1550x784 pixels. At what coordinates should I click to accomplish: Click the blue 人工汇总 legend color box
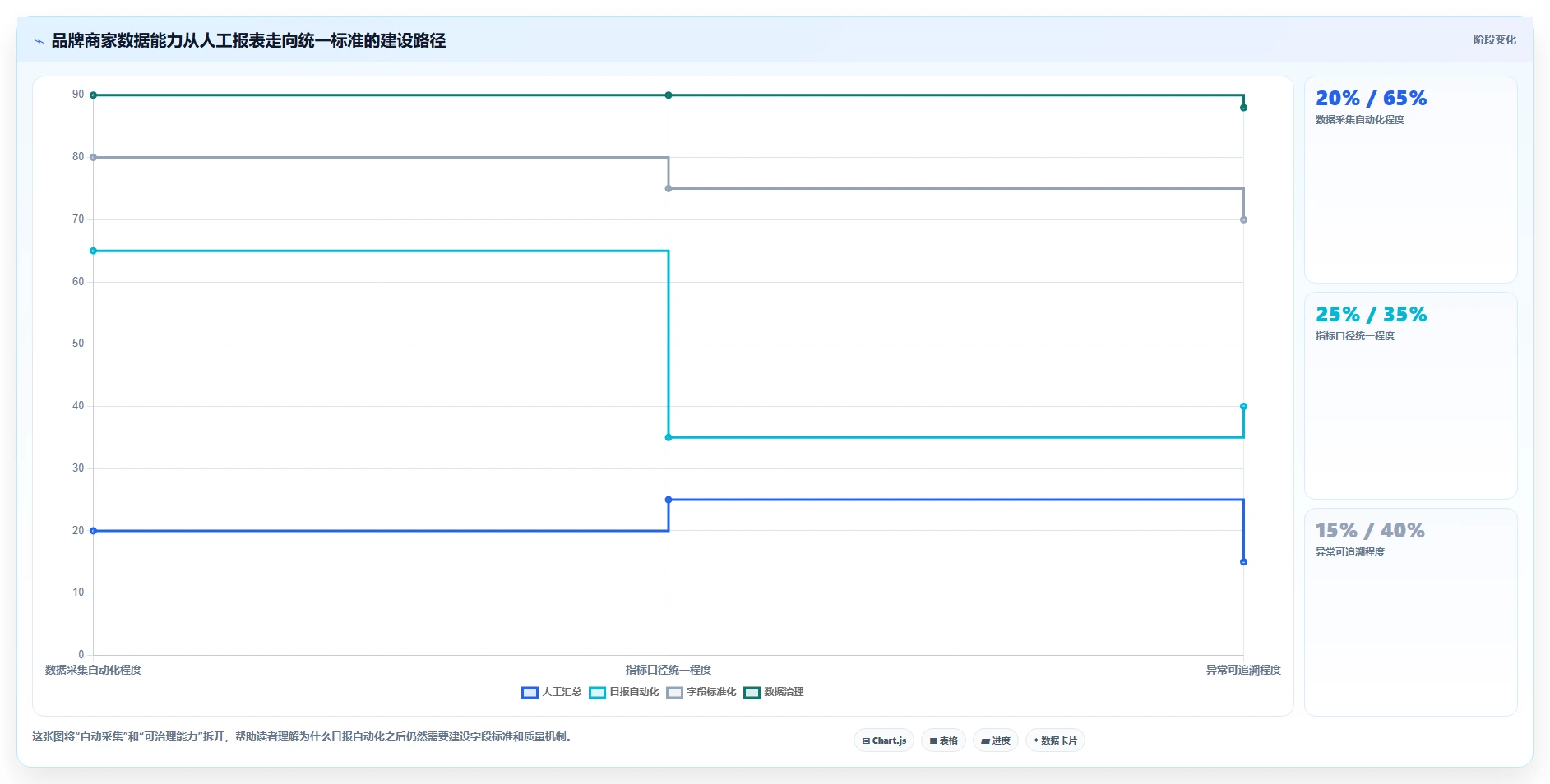click(x=530, y=693)
